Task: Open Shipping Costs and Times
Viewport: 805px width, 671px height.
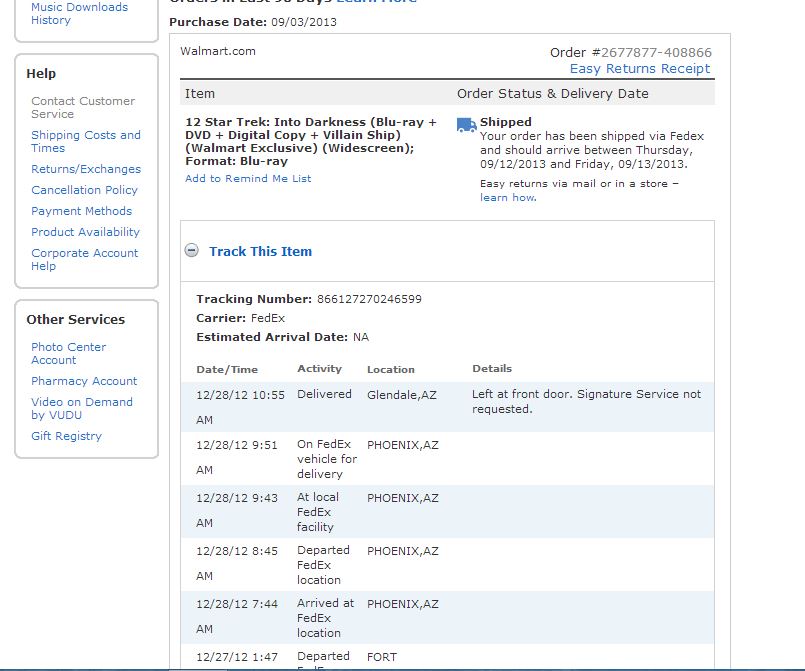Action: (86, 141)
